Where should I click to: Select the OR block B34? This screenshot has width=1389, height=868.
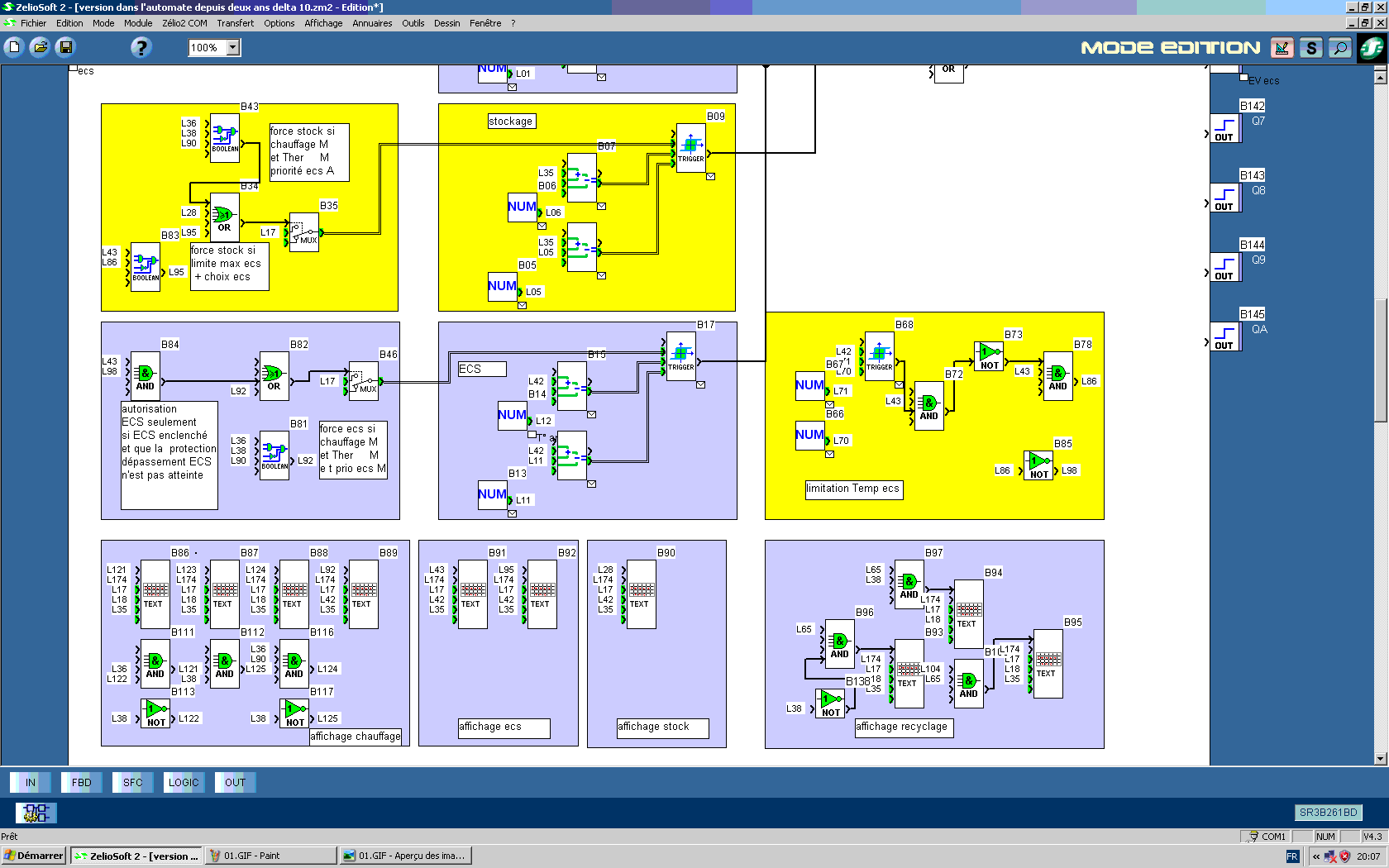pyautogui.click(x=225, y=217)
